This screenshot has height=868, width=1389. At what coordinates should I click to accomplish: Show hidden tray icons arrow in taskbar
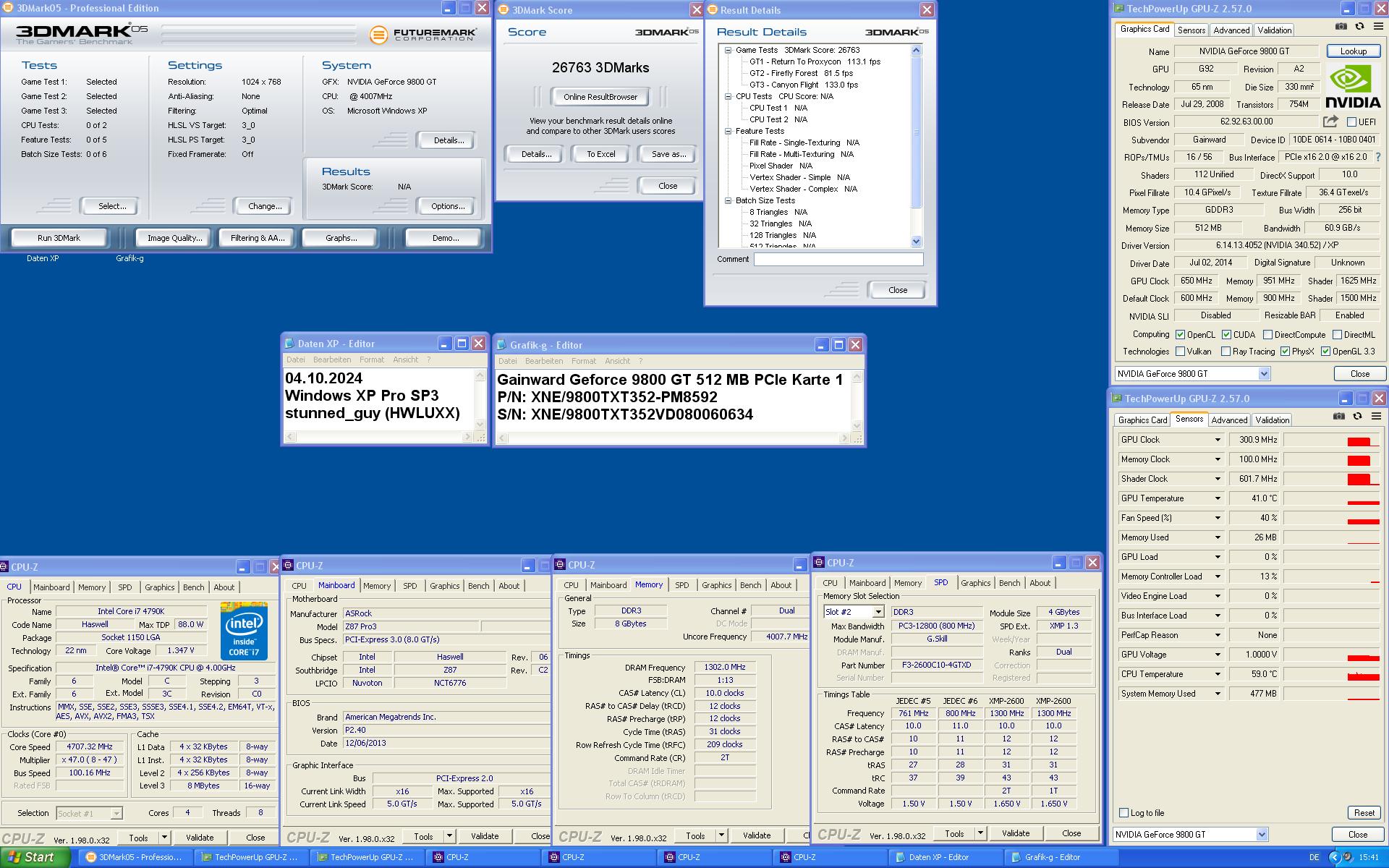pyautogui.click(x=1335, y=857)
